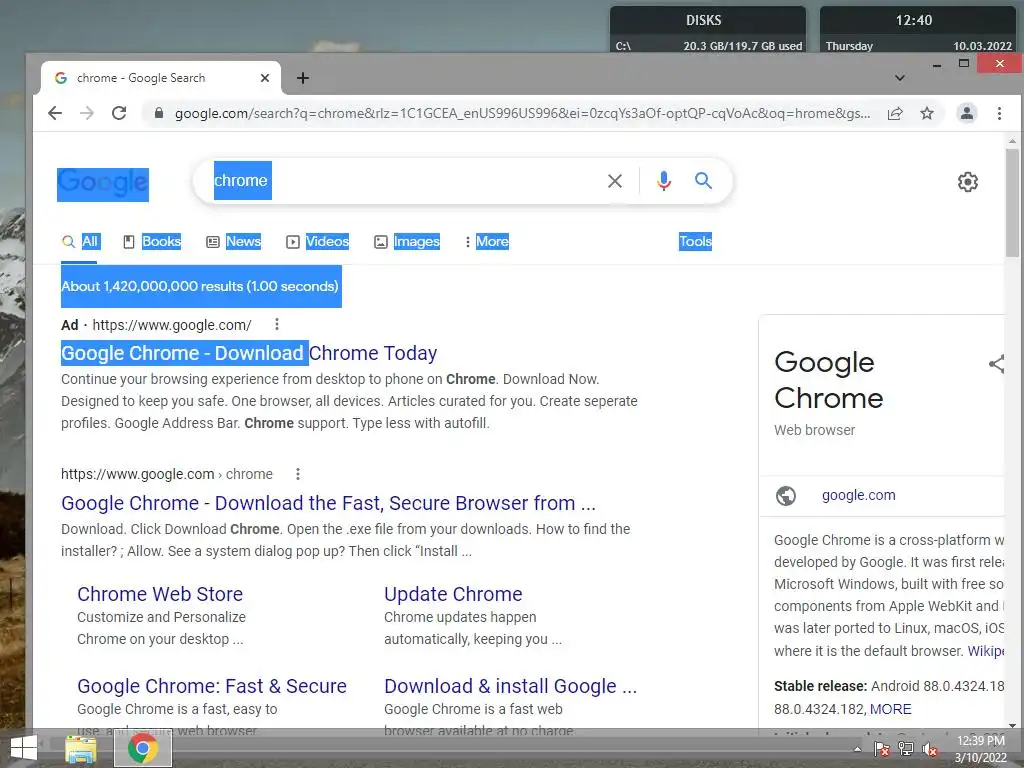Switch to the Images tab
Viewport: 1024px width, 768px height.
click(x=407, y=242)
